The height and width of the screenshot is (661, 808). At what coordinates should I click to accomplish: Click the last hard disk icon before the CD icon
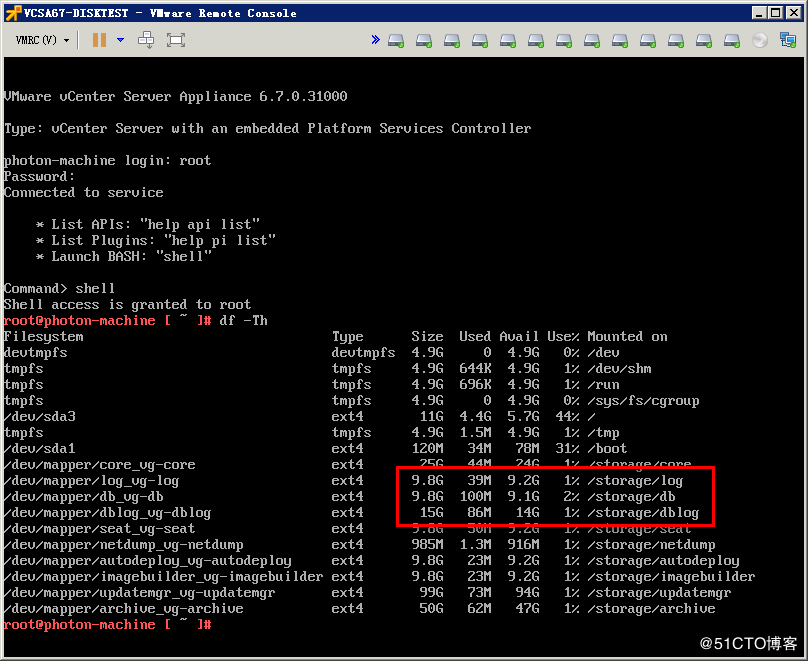[x=732, y=40]
